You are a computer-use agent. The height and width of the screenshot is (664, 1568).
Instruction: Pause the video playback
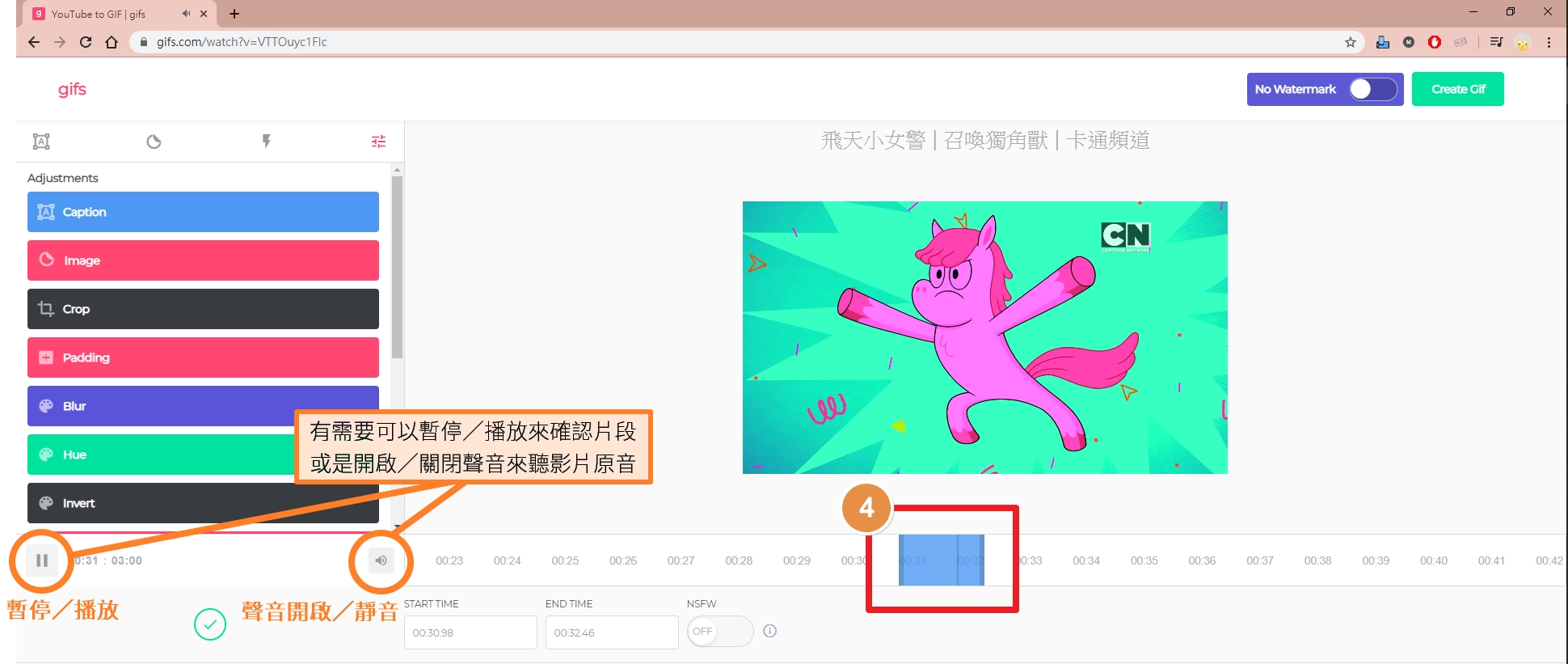(42, 560)
